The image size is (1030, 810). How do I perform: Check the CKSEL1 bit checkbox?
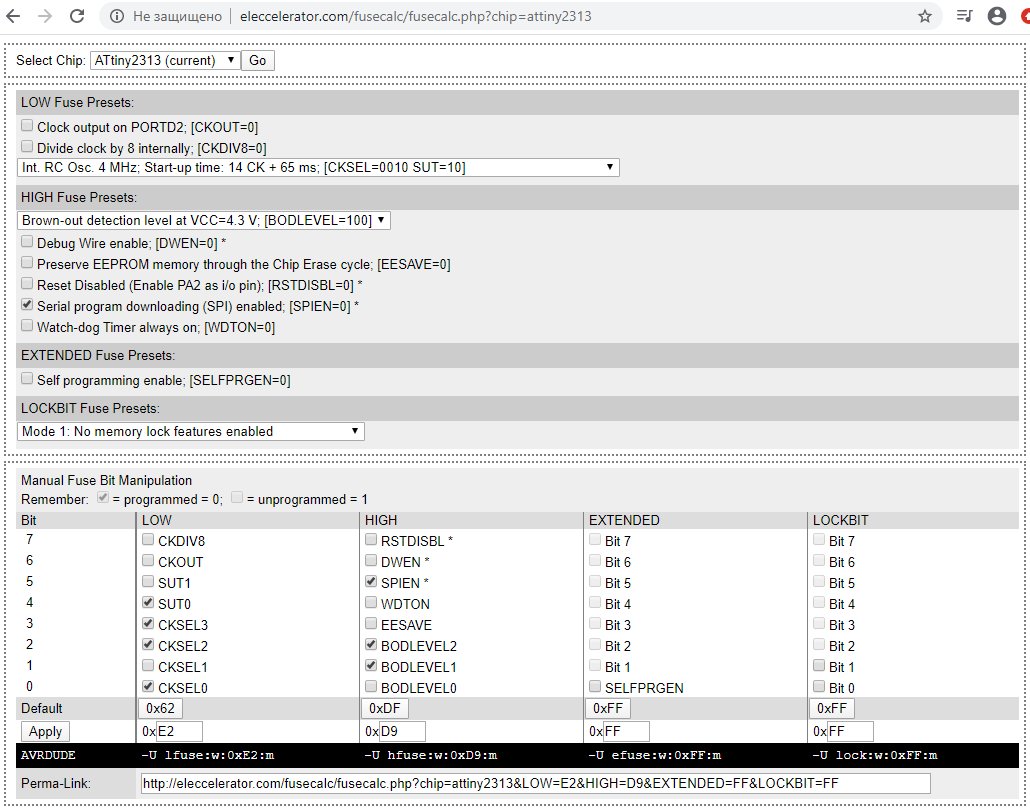[x=148, y=665]
